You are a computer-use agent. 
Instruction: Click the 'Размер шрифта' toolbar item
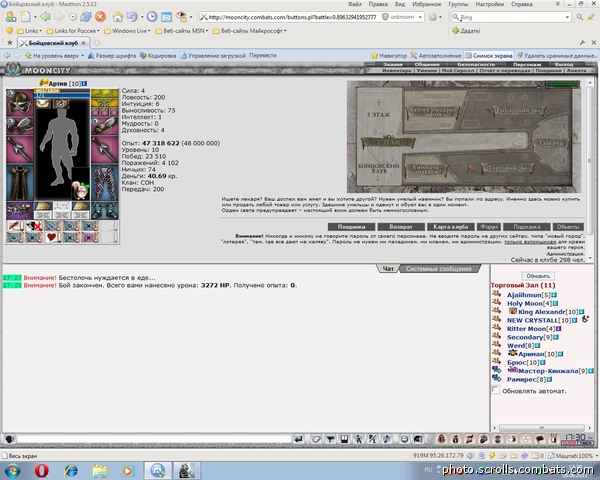click(x=111, y=56)
